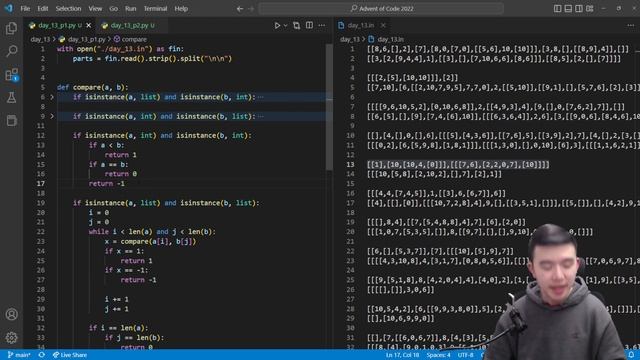Toggle bottom panel layout icon

point(568,9)
